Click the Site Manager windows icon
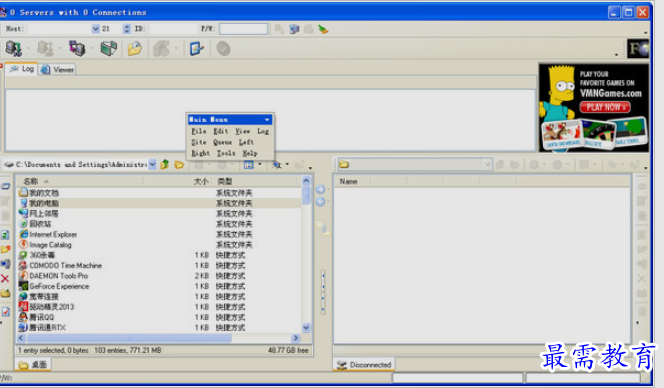This screenshot has height=388, width=664. point(108,49)
